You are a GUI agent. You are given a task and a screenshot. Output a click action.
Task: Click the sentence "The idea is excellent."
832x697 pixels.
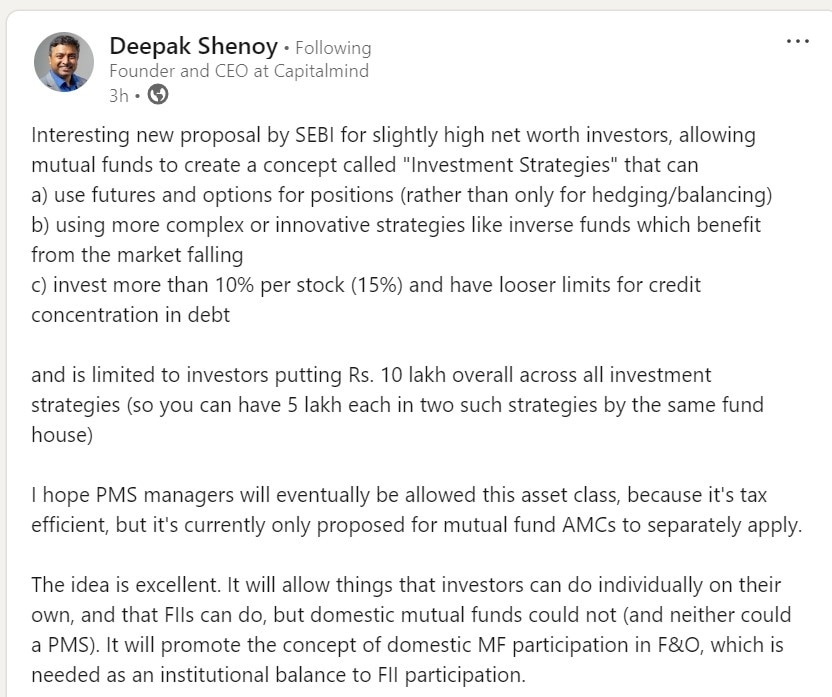[125, 585]
